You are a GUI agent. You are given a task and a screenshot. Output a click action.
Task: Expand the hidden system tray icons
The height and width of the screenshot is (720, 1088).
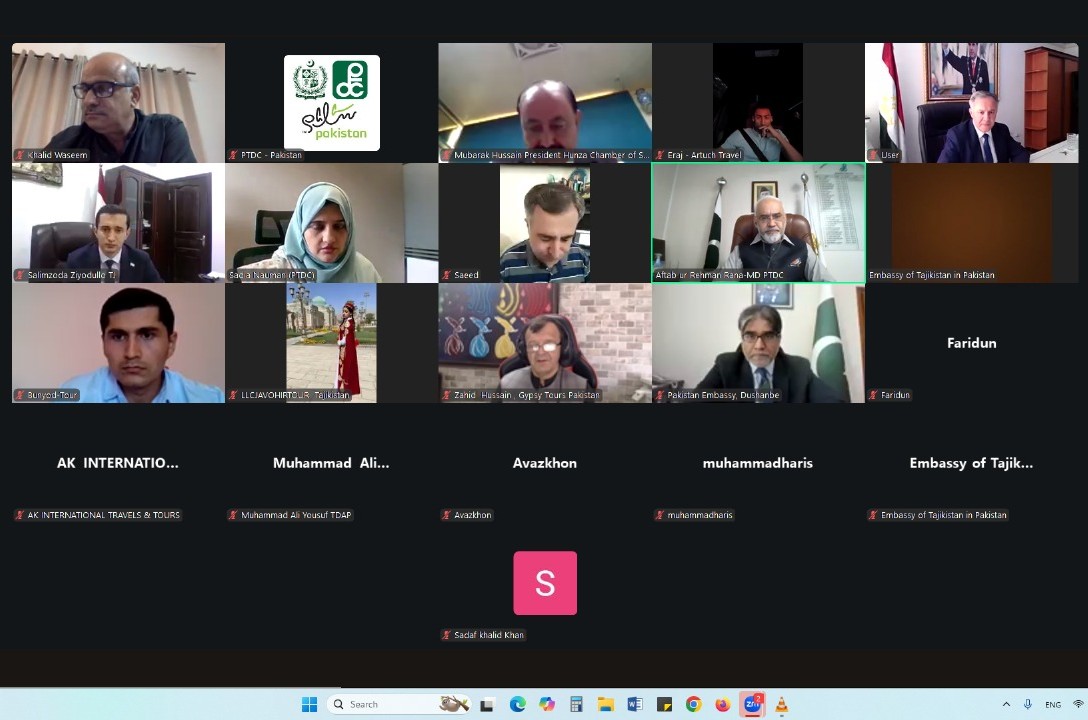pos(1006,704)
